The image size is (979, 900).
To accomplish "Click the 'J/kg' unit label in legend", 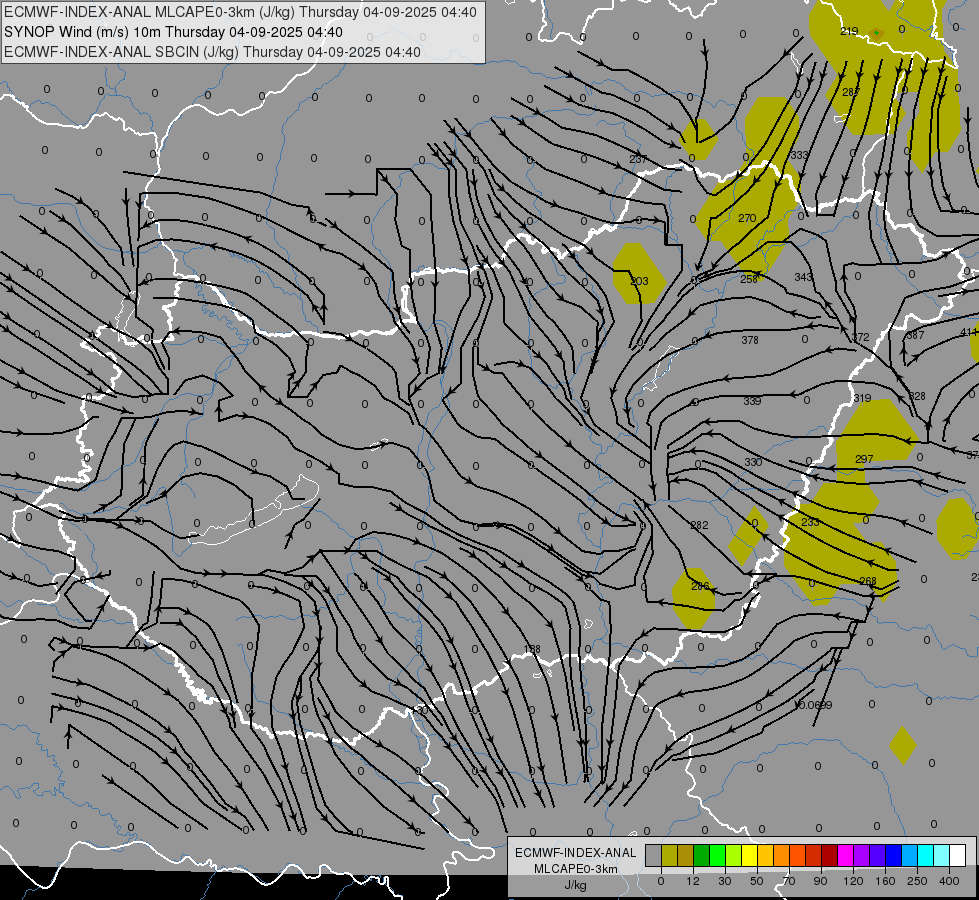I will click(575, 884).
